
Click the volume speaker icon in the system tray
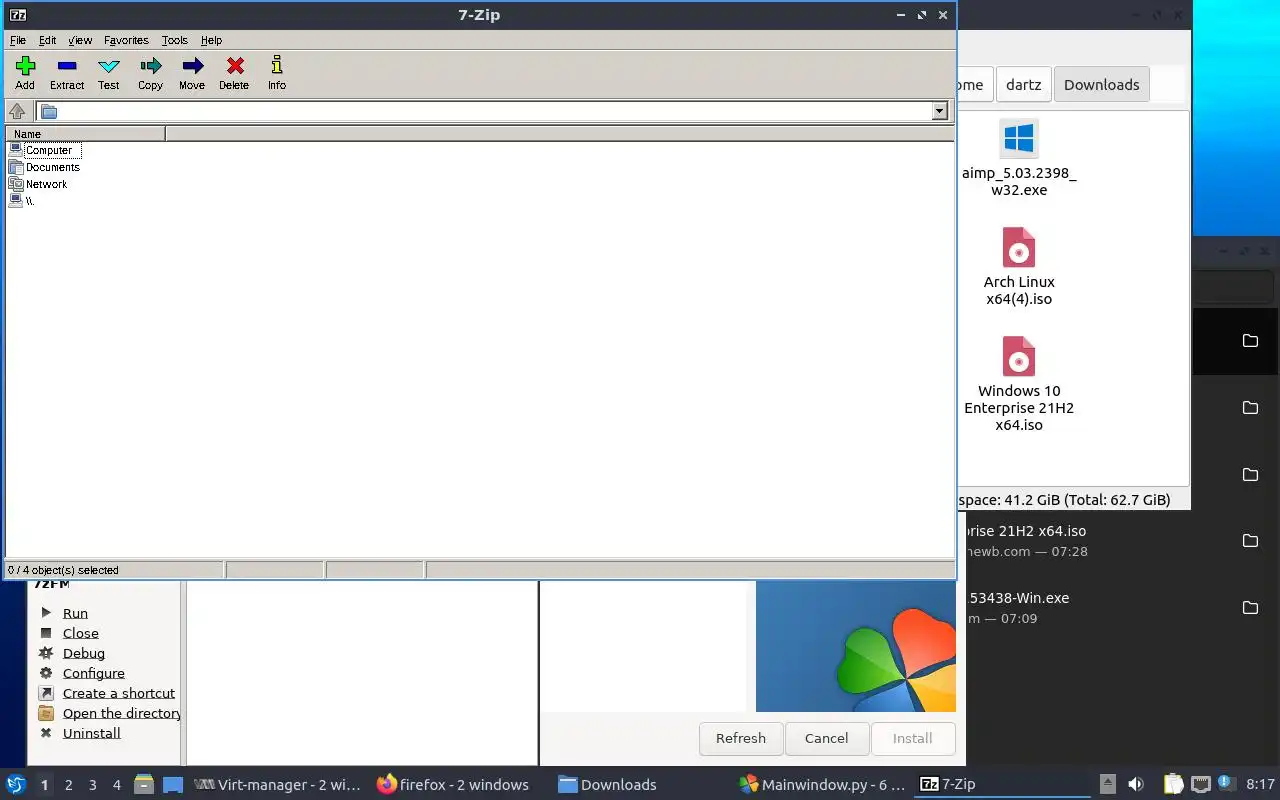[x=1136, y=785]
